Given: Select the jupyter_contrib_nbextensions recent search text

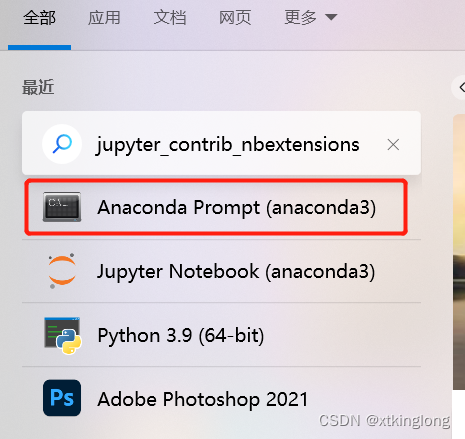Looking at the screenshot, I should click(228, 145).
